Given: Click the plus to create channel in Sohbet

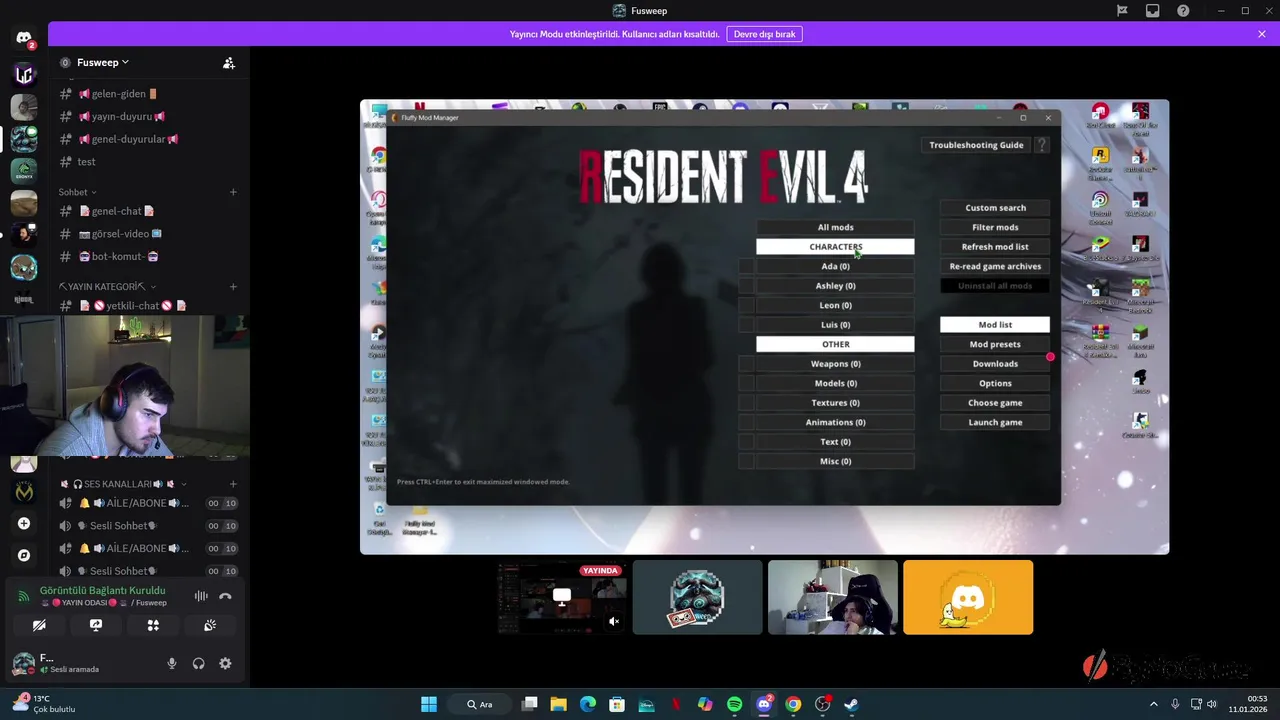Looking at the screenshot, I should [233, 192].
